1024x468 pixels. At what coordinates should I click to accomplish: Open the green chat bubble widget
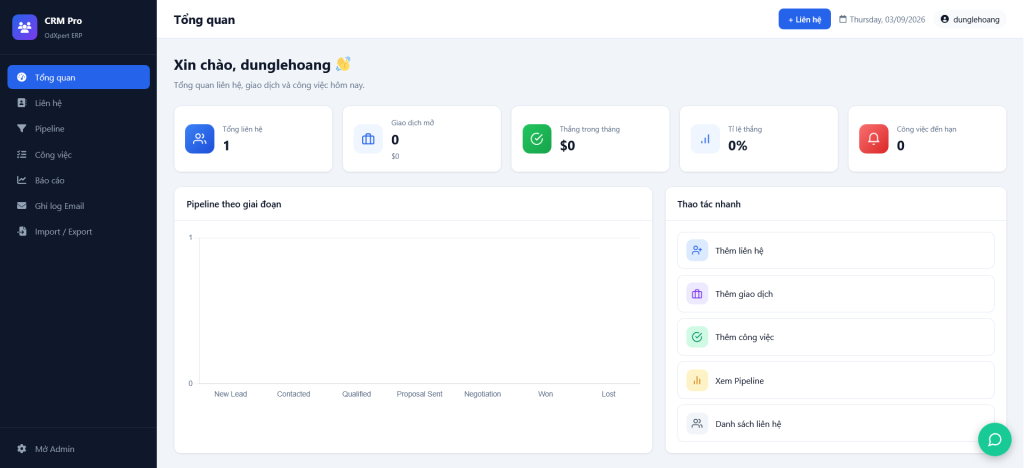coord(995,439)
